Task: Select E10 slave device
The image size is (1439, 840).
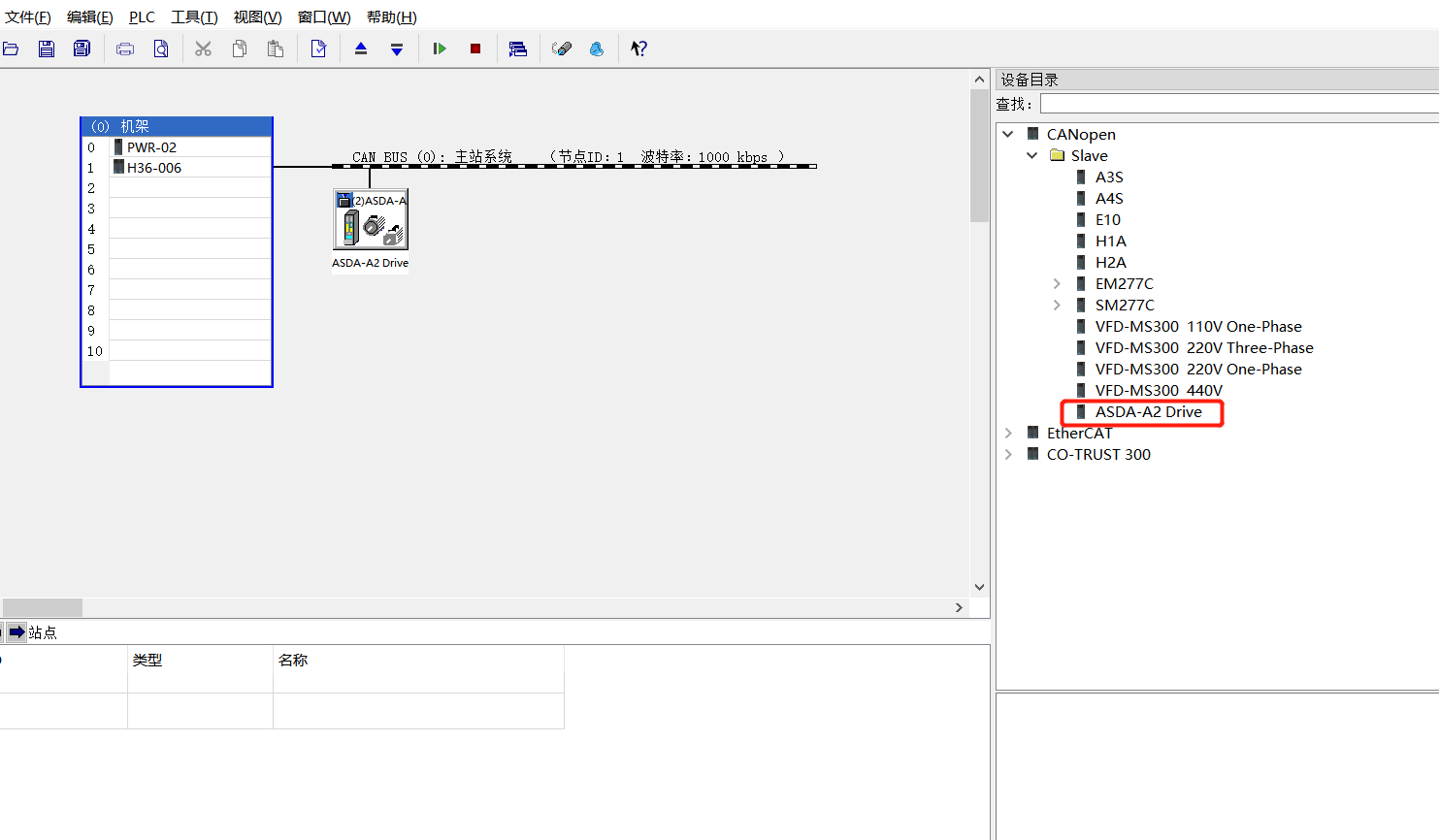Action: point(1108,219)
